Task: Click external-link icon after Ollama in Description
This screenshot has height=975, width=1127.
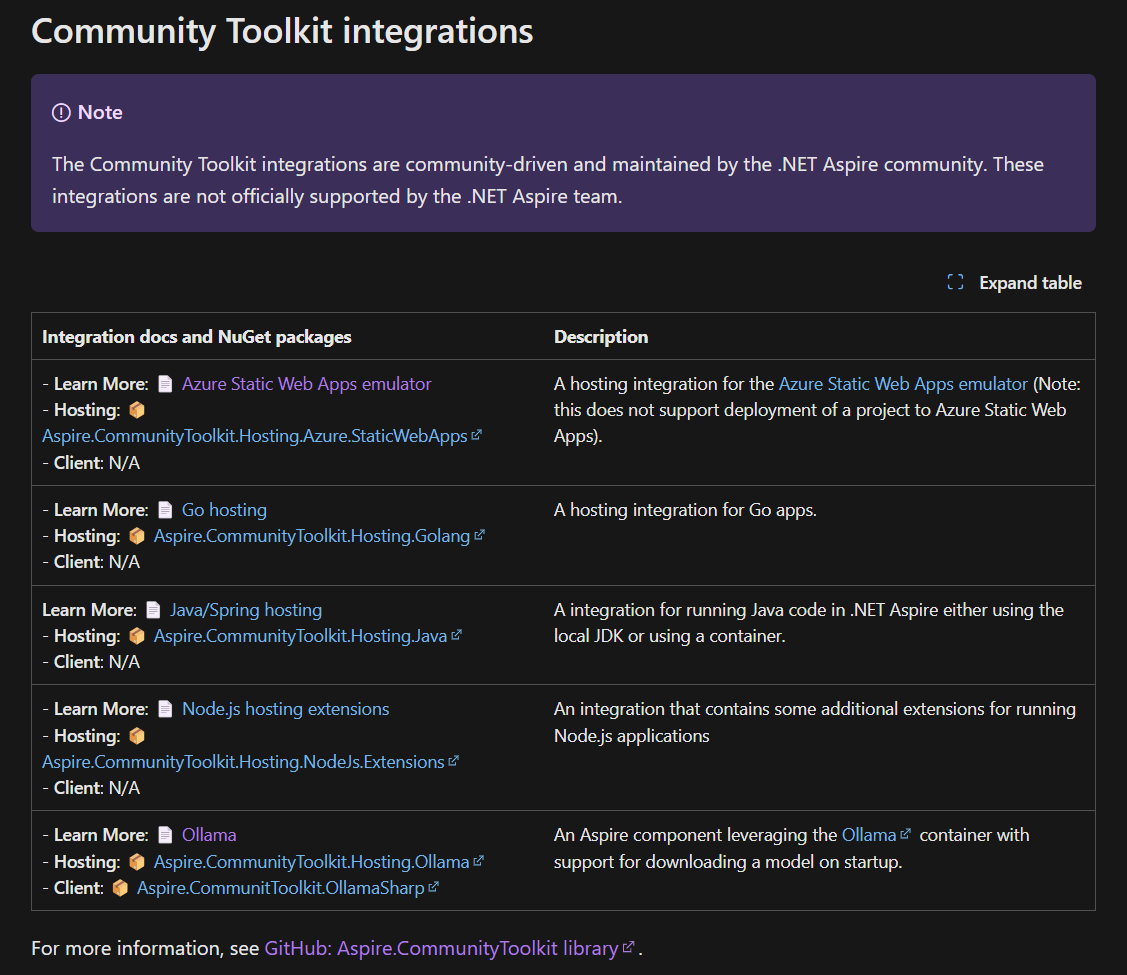Action: click(906, 833)
